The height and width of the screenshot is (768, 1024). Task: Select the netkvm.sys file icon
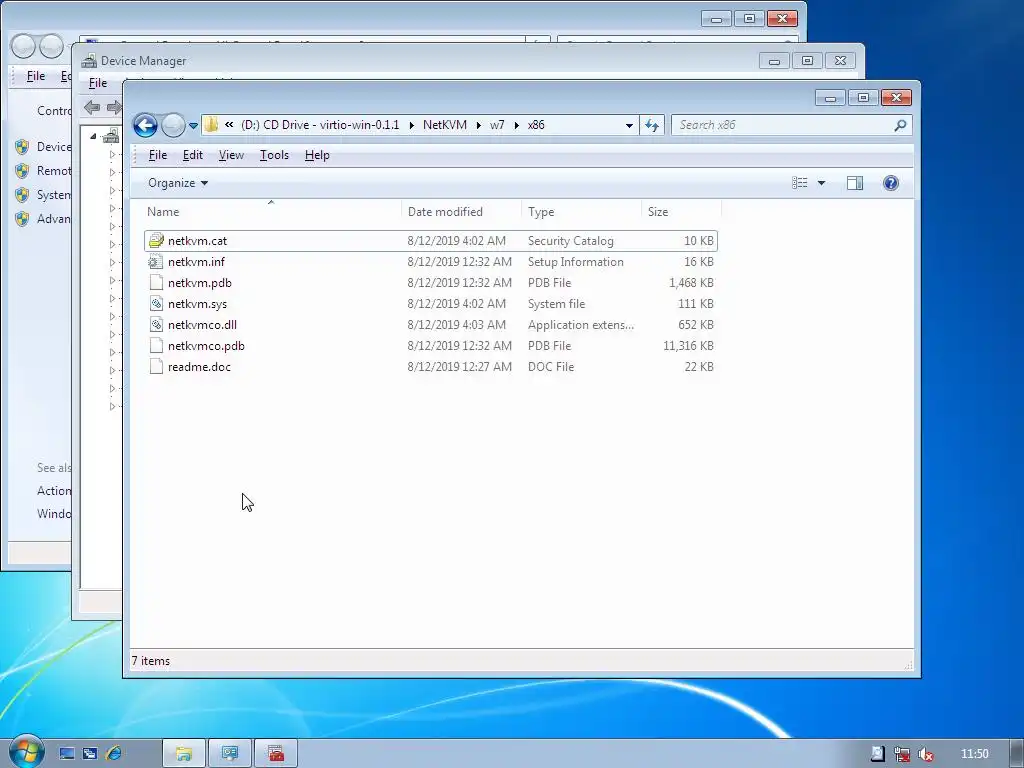155,304
